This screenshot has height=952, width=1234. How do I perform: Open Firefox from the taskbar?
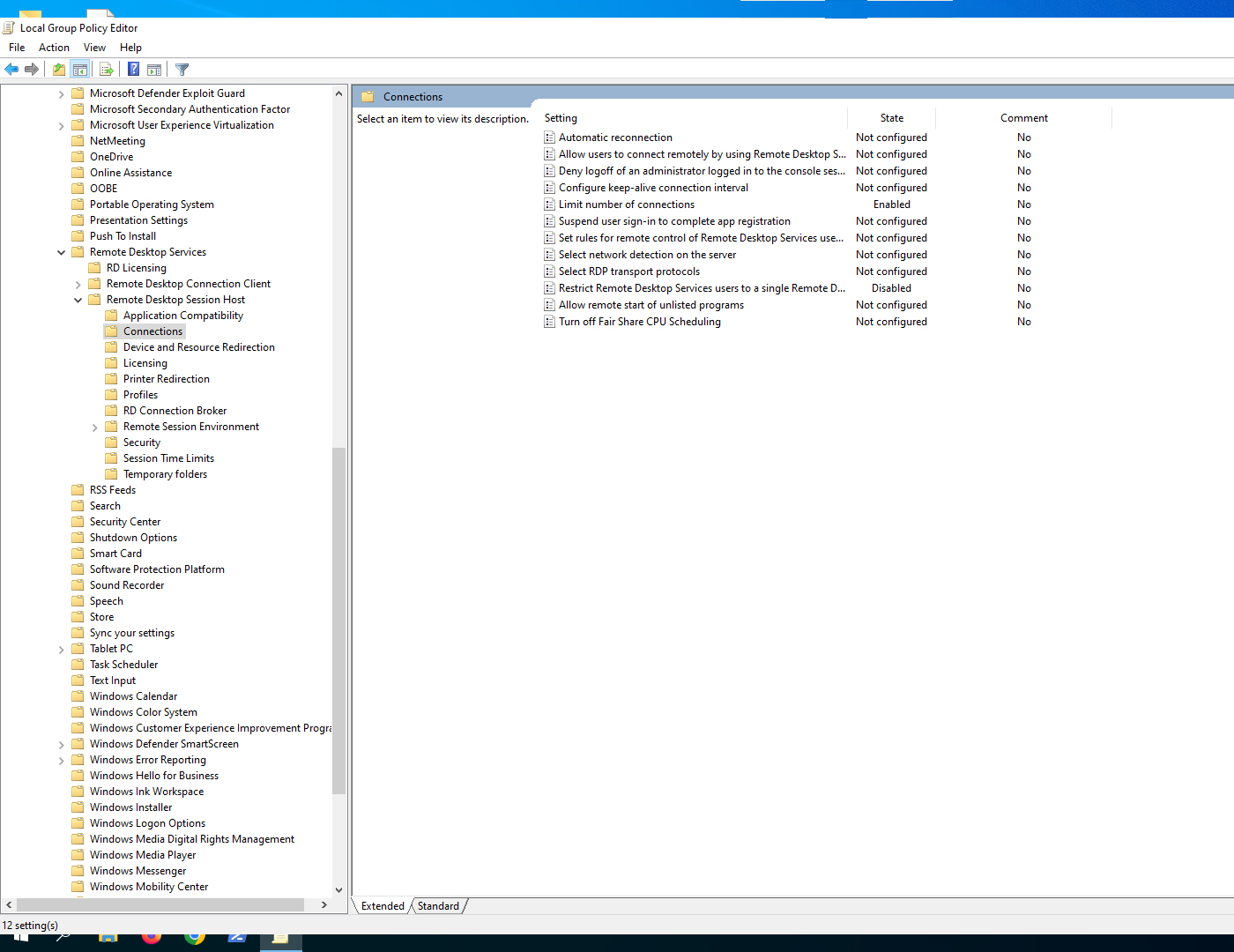[152, 939]
